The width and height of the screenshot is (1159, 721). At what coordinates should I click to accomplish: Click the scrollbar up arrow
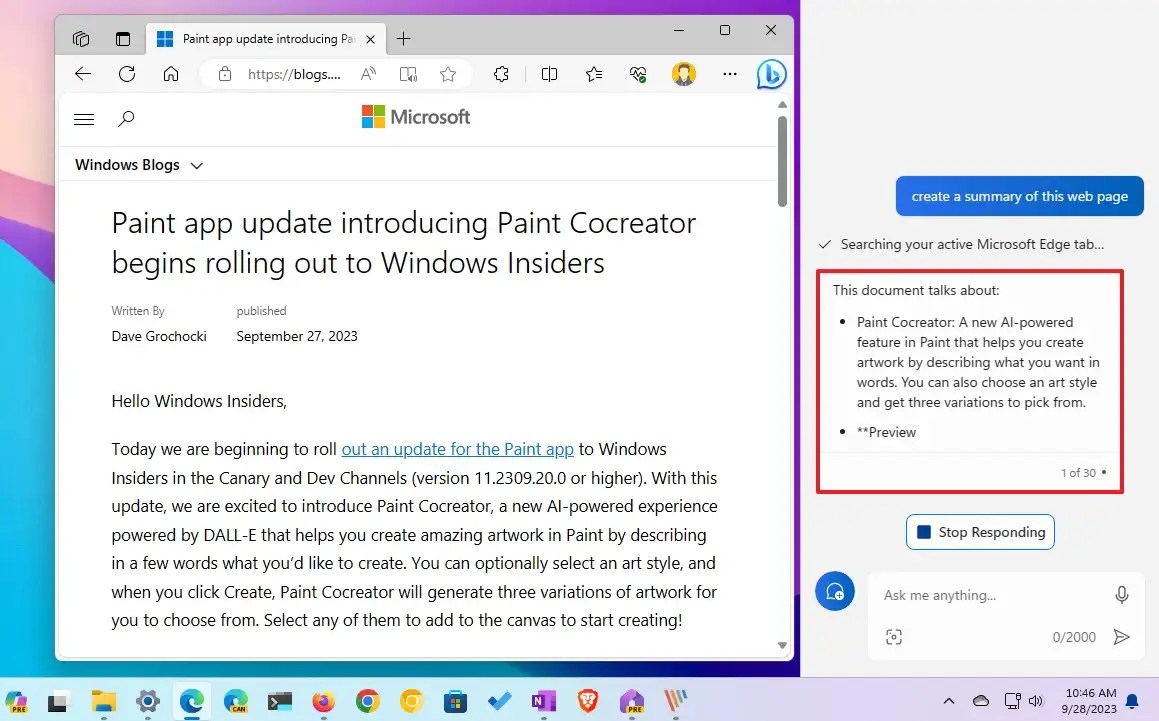tap(782, 104)
